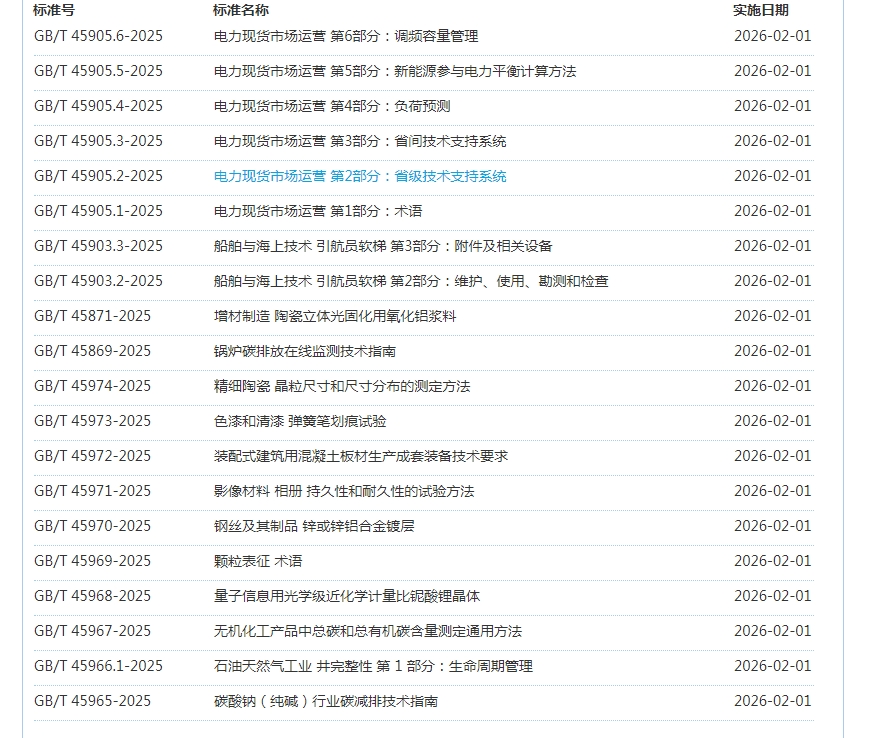Open 碳酸钠（纯碱）行业碳减排技术指南 link
This screenshot has width=872, height=738.
pos(326,701)
